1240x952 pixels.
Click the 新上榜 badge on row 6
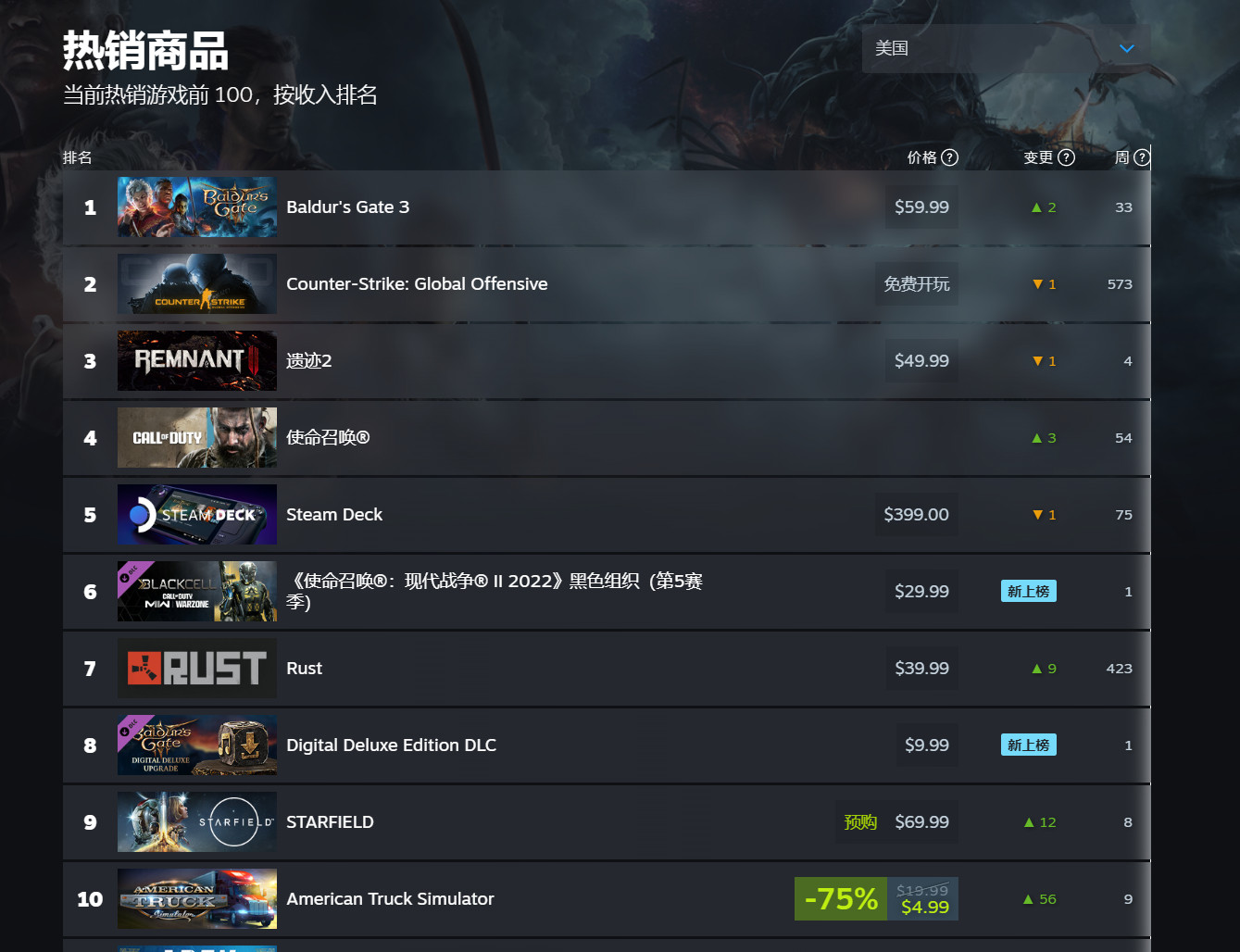click(1028, 591)
